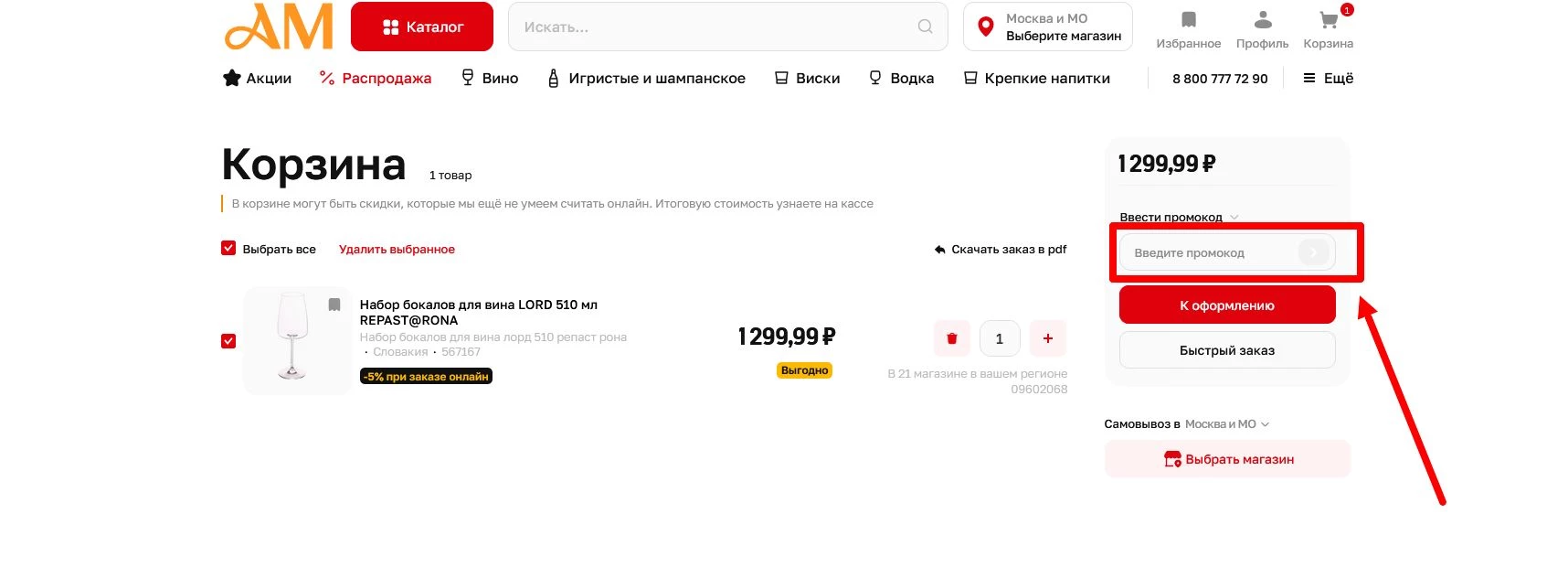Click the Удалить выбранное link

click(397, 249)
